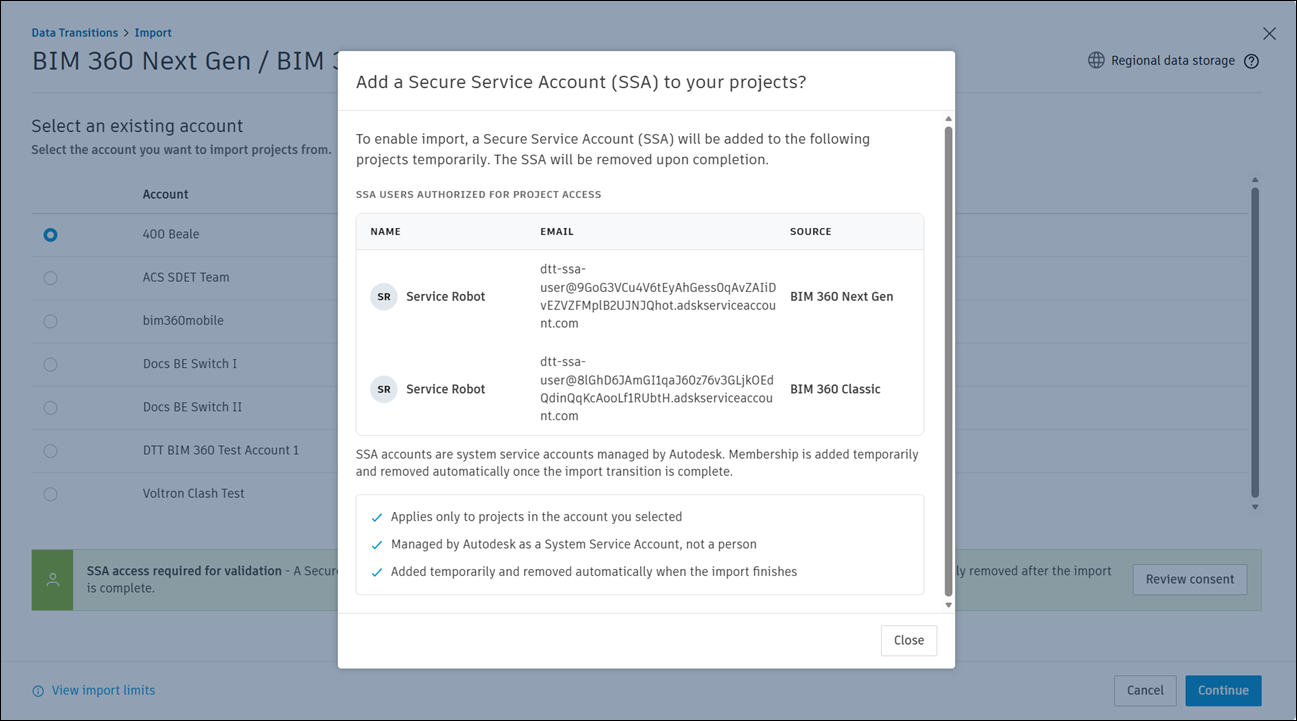Click the dialog scrollbar up arrow
1297x721 pixels.
(948, 119)
